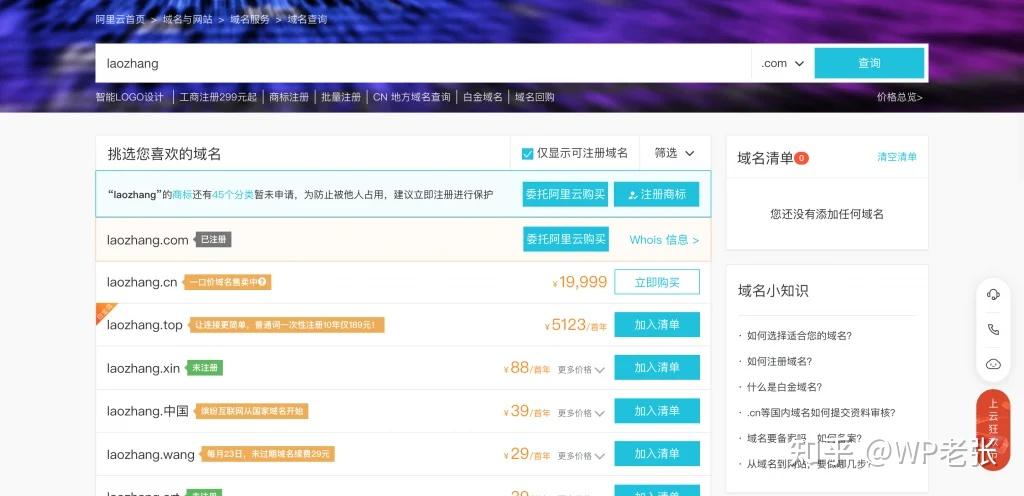This screenshot has height=496, width=1024.
Task: Open CN 地方域名查询 link
Action: pos(411,97)
